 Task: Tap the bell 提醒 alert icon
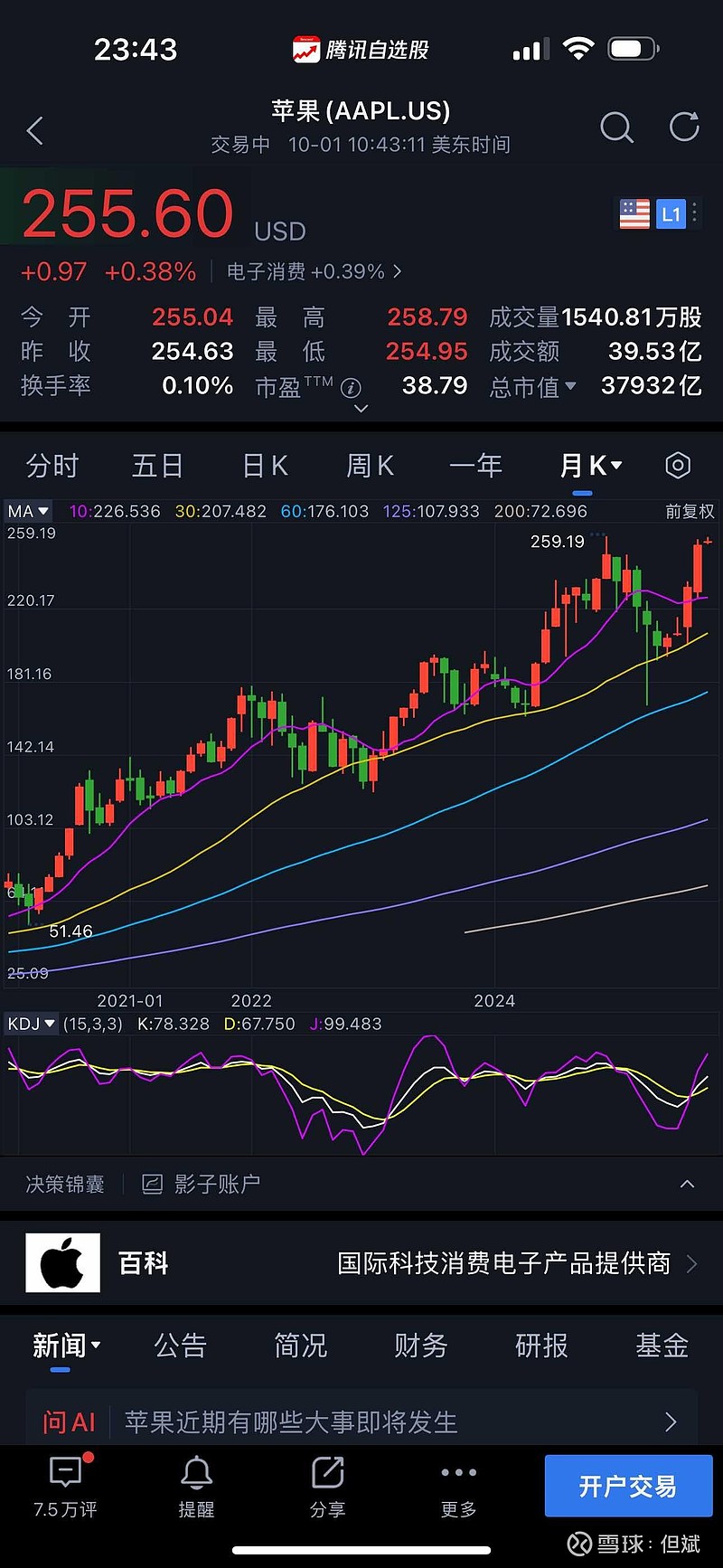[x=196, y=1473]
